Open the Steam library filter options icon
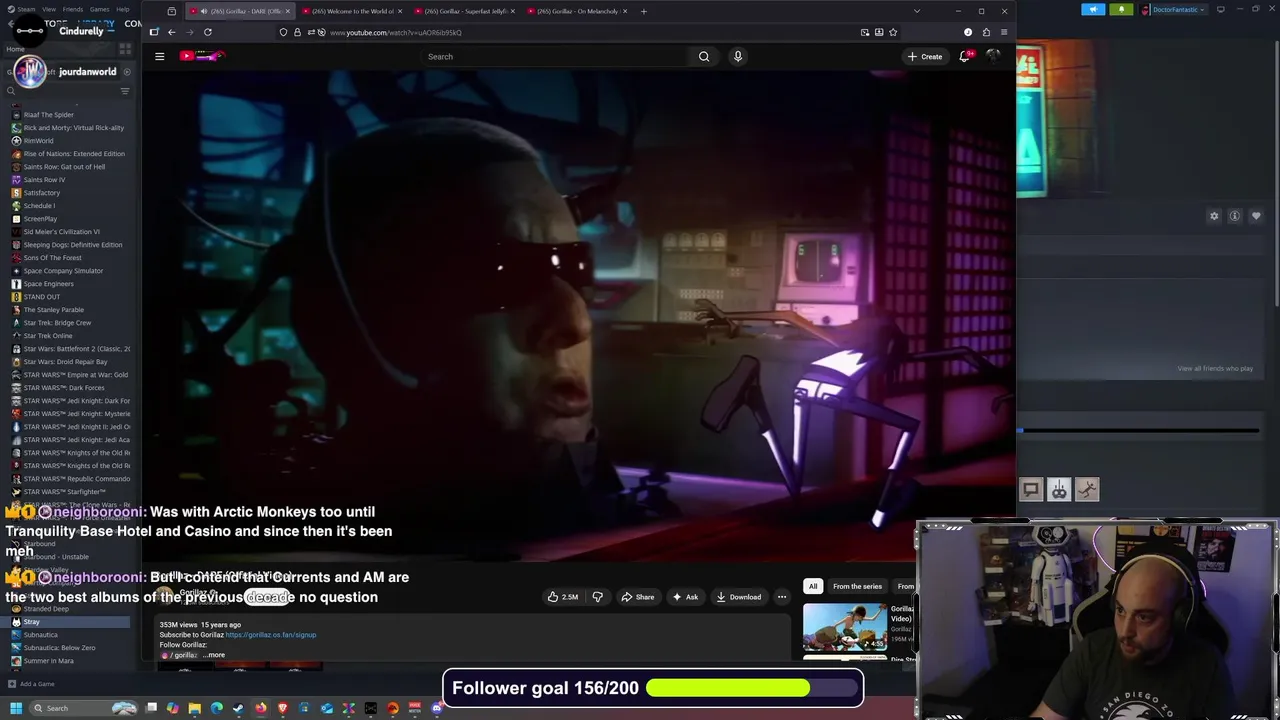Screen dimensions: 1280x720 pos(125,91)
